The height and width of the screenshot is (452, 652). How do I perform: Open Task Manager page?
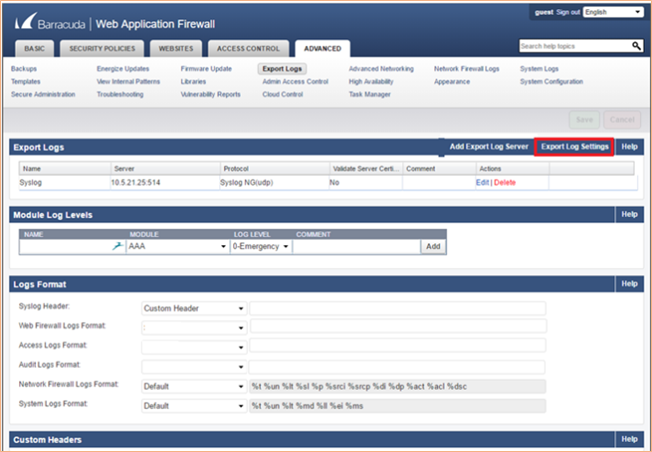point(370,94)
